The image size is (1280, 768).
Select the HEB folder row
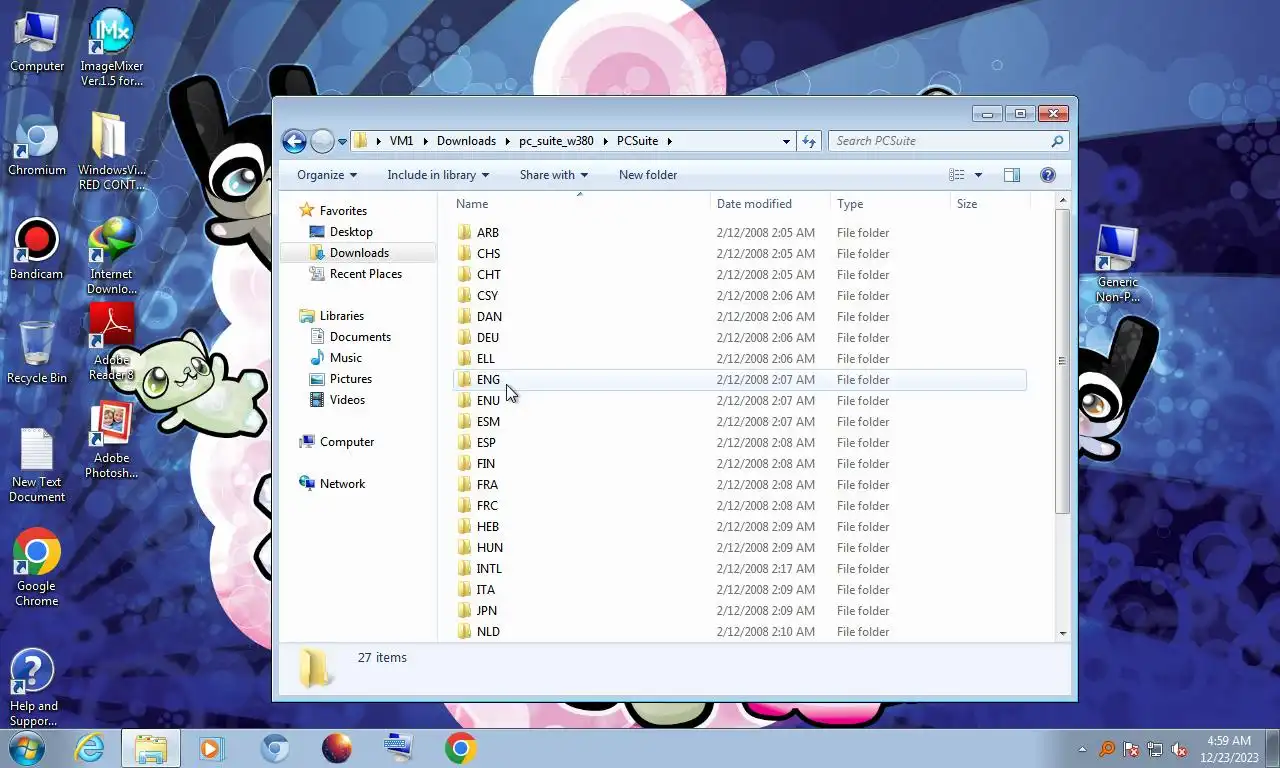(x=740, y=527)
